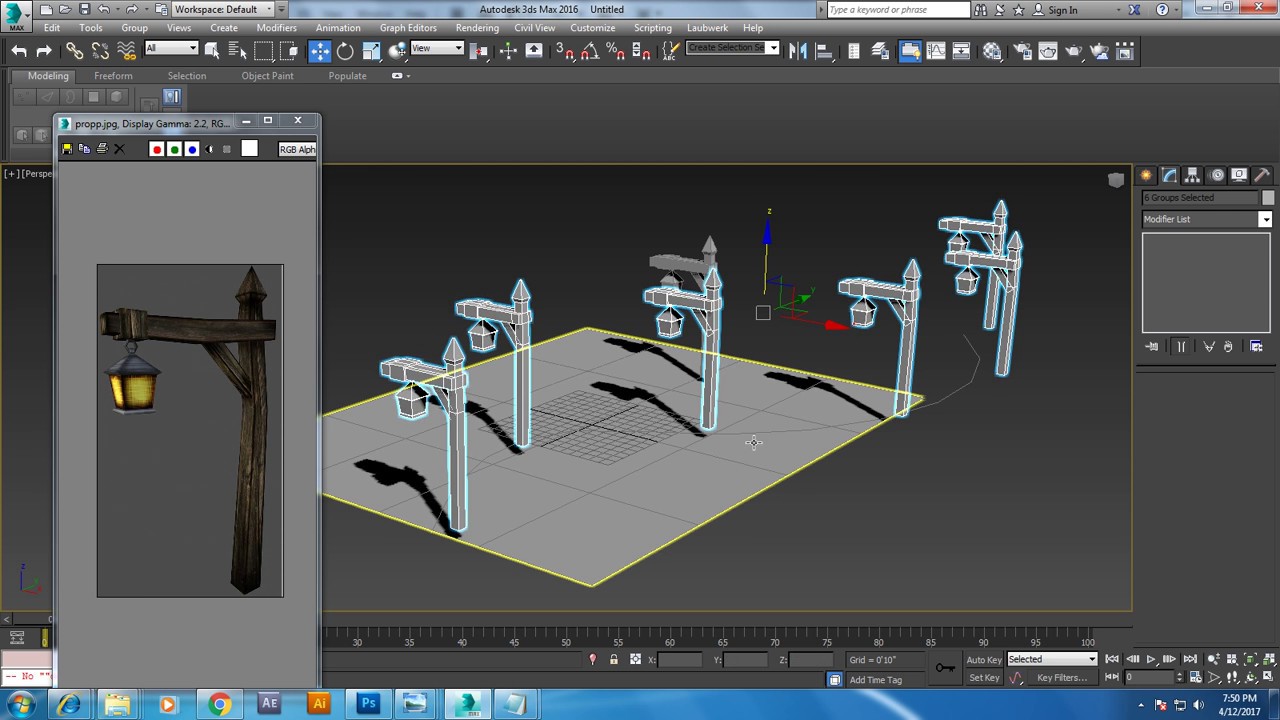Select the Move transform tool
This screenshot has height=720, width=1280.
click(320, 51)
